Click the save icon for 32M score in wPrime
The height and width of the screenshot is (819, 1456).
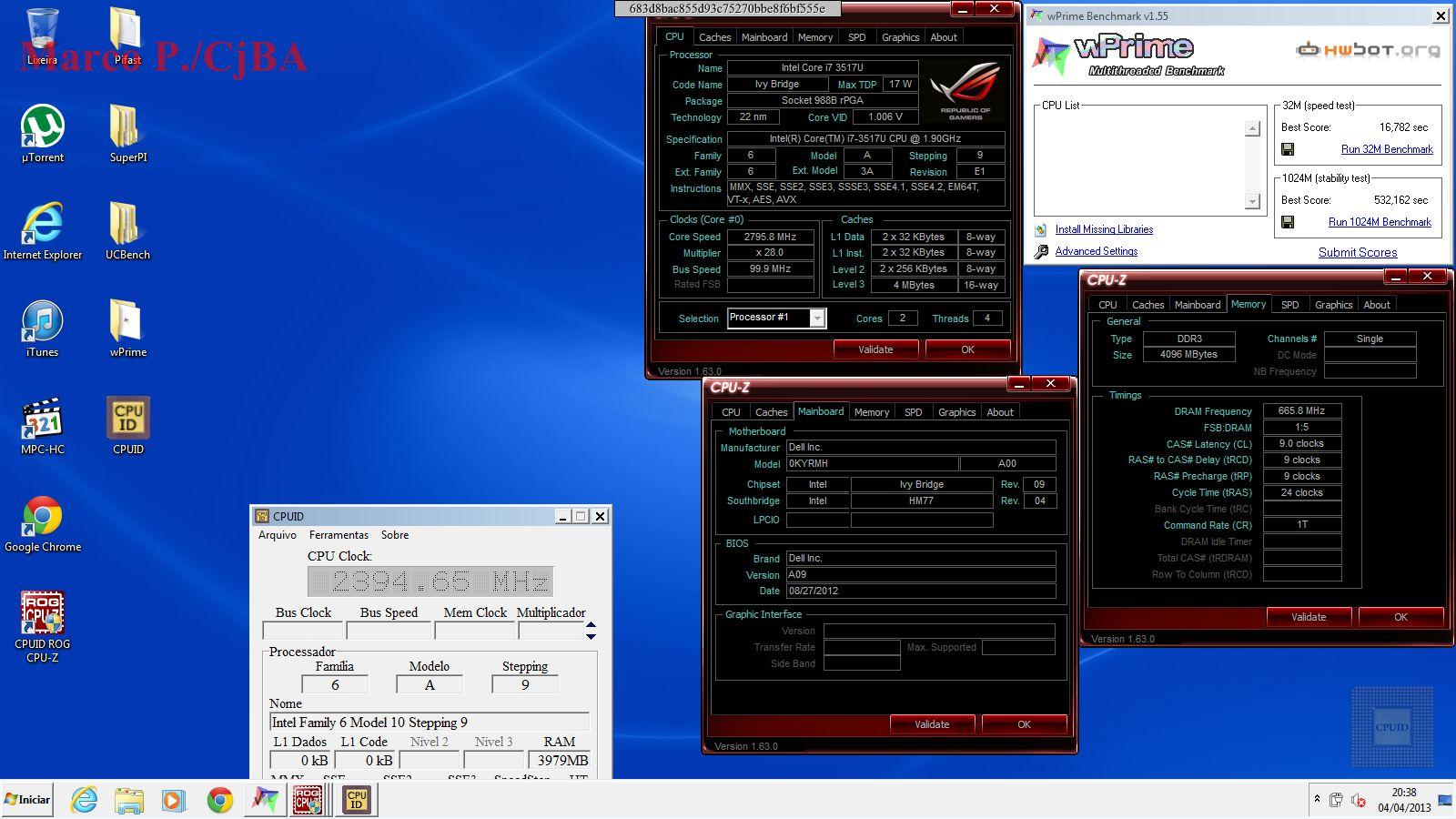[x=1288, y=149]
